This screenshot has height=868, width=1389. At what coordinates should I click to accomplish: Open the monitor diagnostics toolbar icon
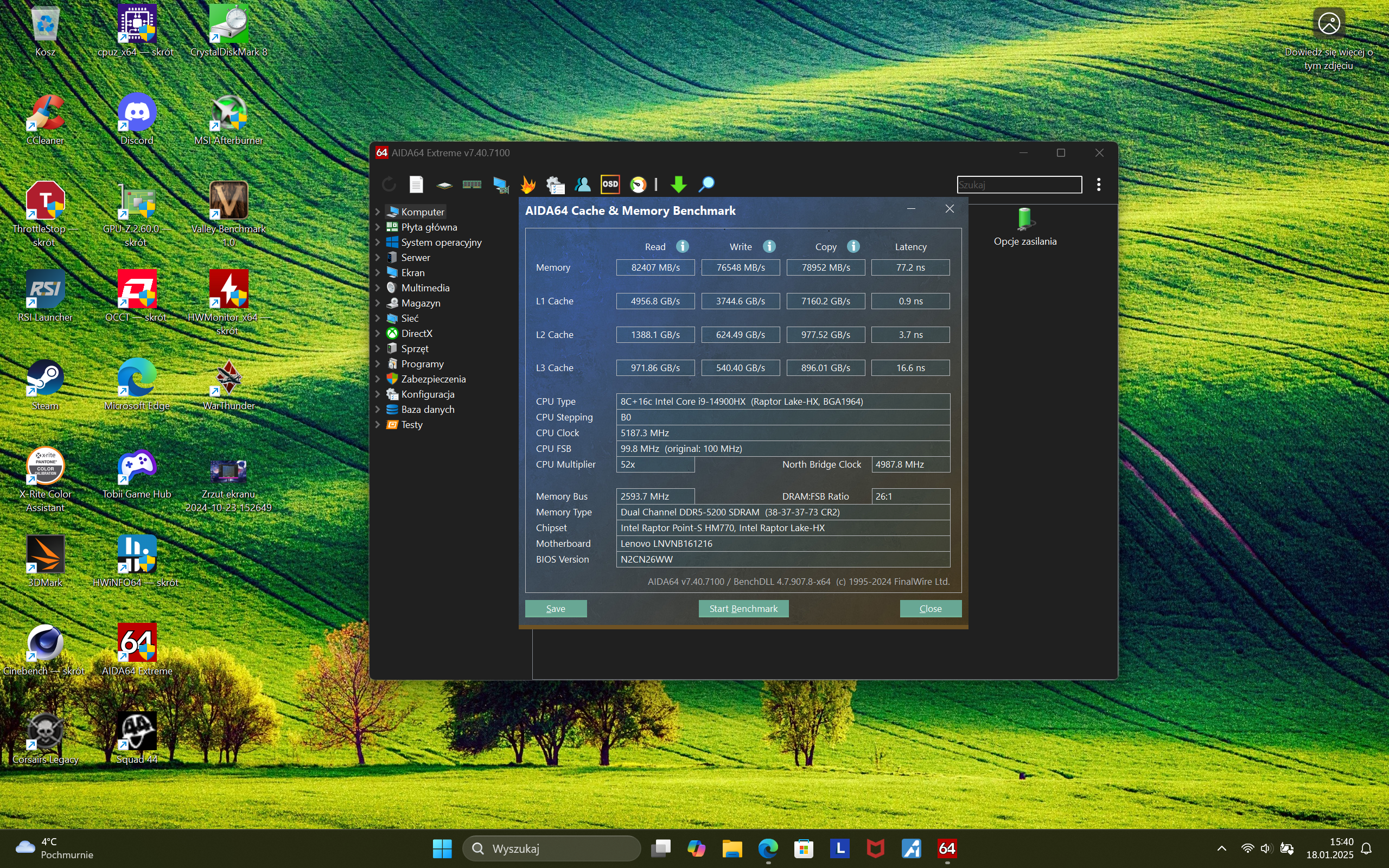(500, 184)
